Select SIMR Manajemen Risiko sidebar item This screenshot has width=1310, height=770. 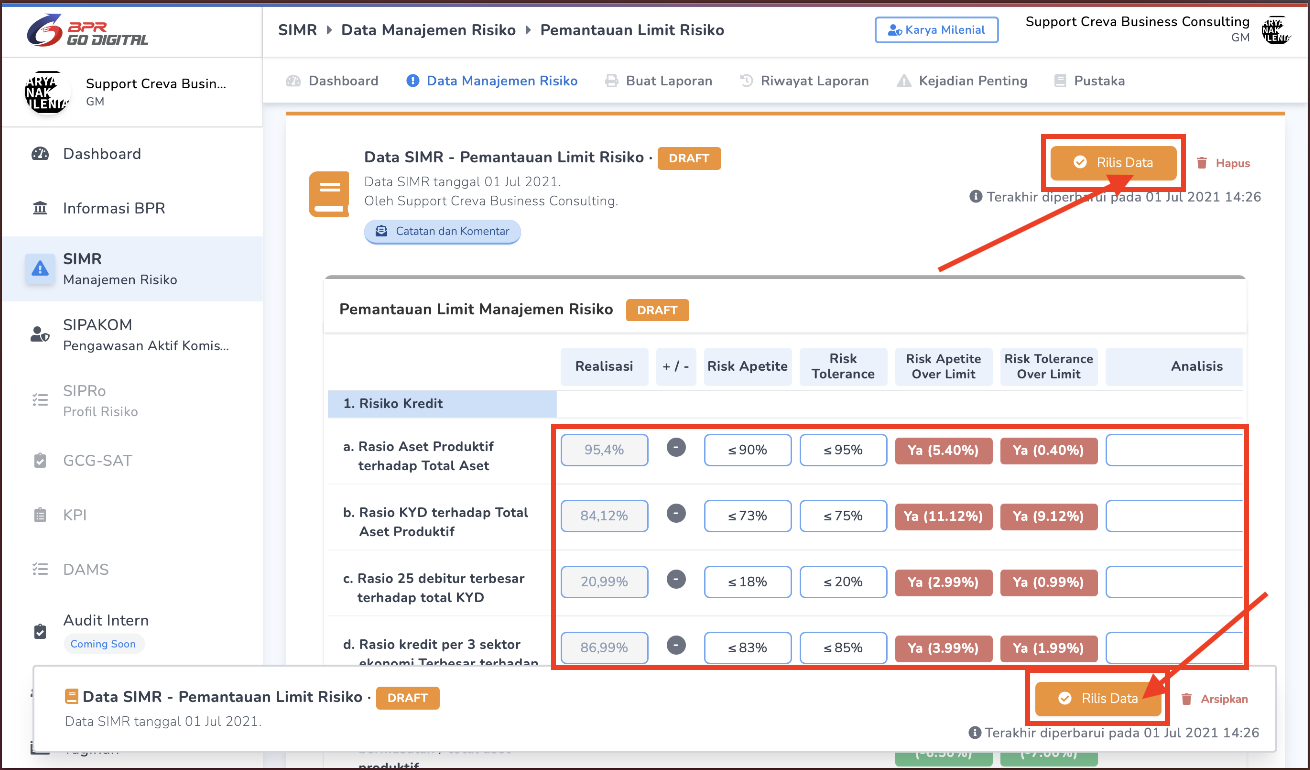(132, 269)
